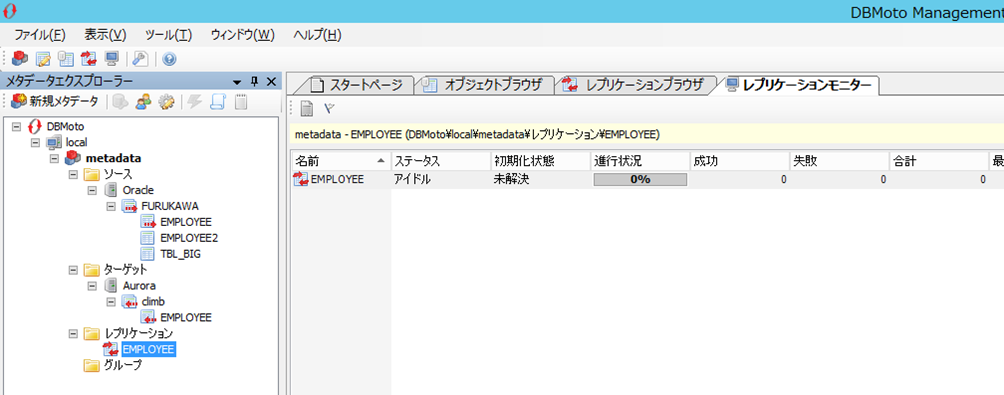
Task: Close the メタデータエクスプローラー panel
Action: (x=271, y=81)
